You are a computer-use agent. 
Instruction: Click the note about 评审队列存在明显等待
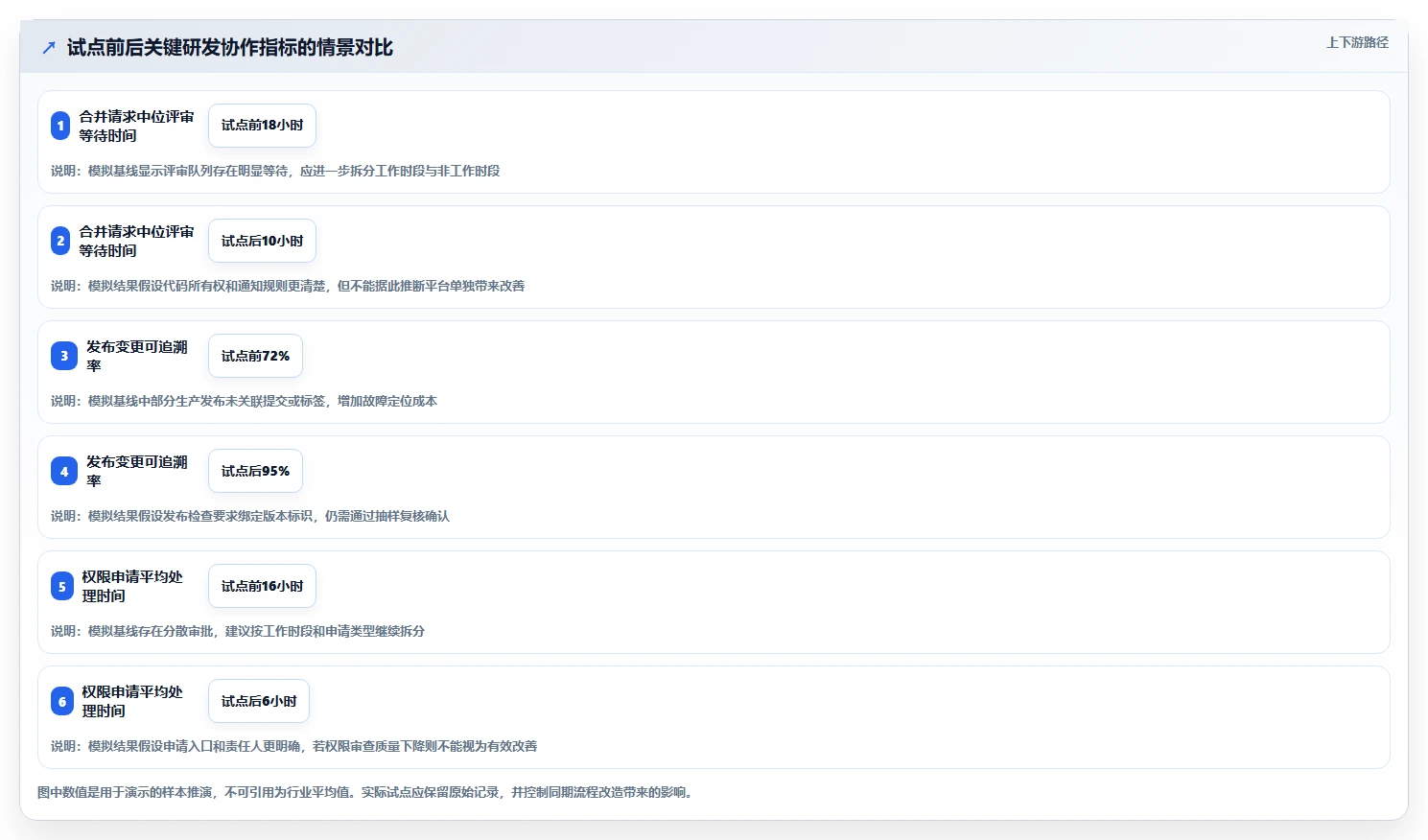[275, 171]
